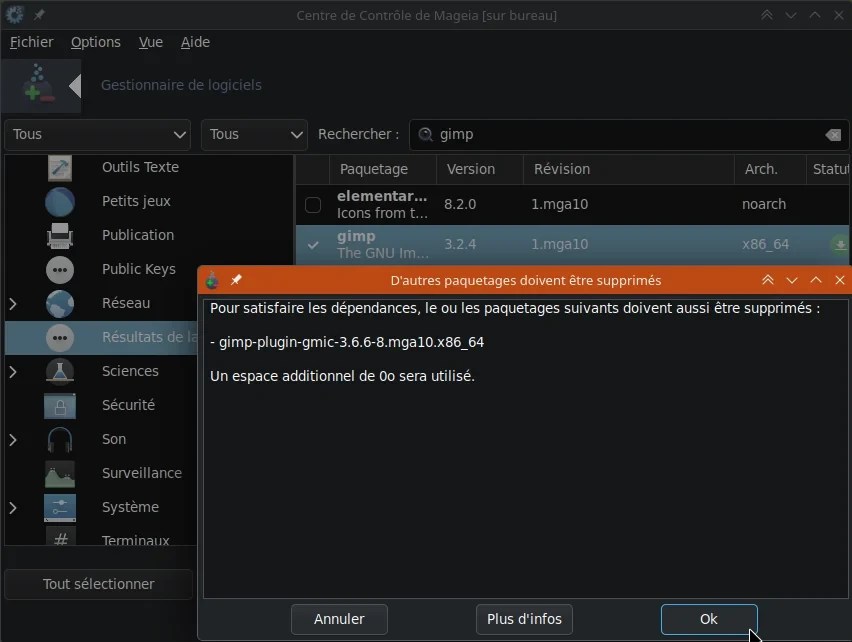
Task: Tick the elementary package checkbox
Action: tap(313, 205)
